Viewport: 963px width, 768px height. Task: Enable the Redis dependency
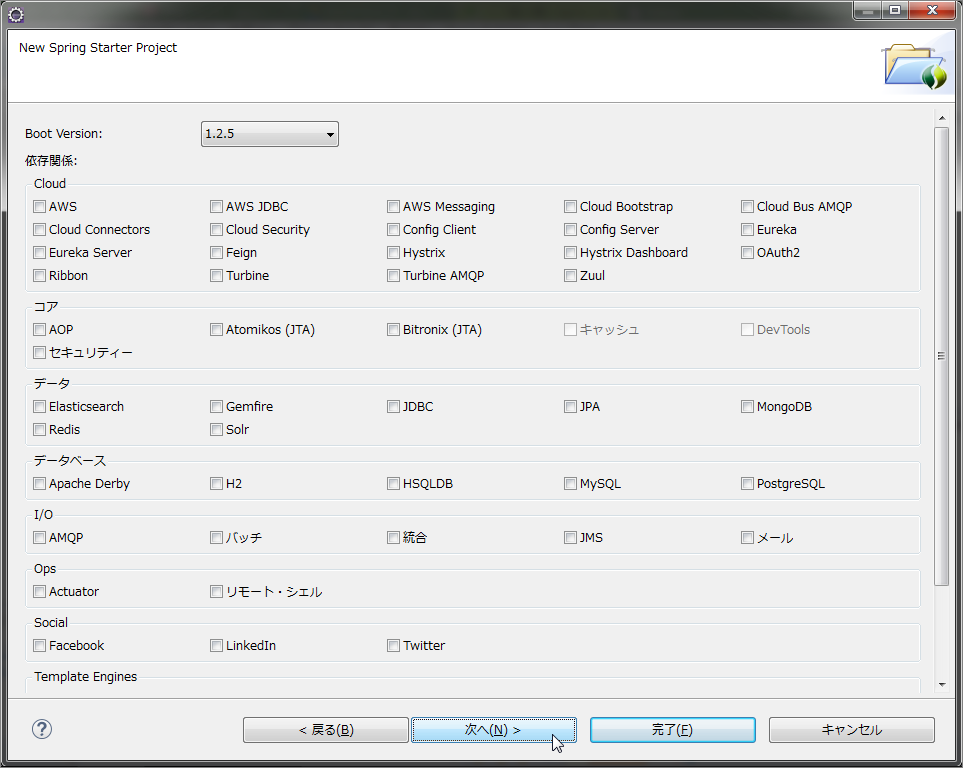pyautogui.click(x=39, y=429)
